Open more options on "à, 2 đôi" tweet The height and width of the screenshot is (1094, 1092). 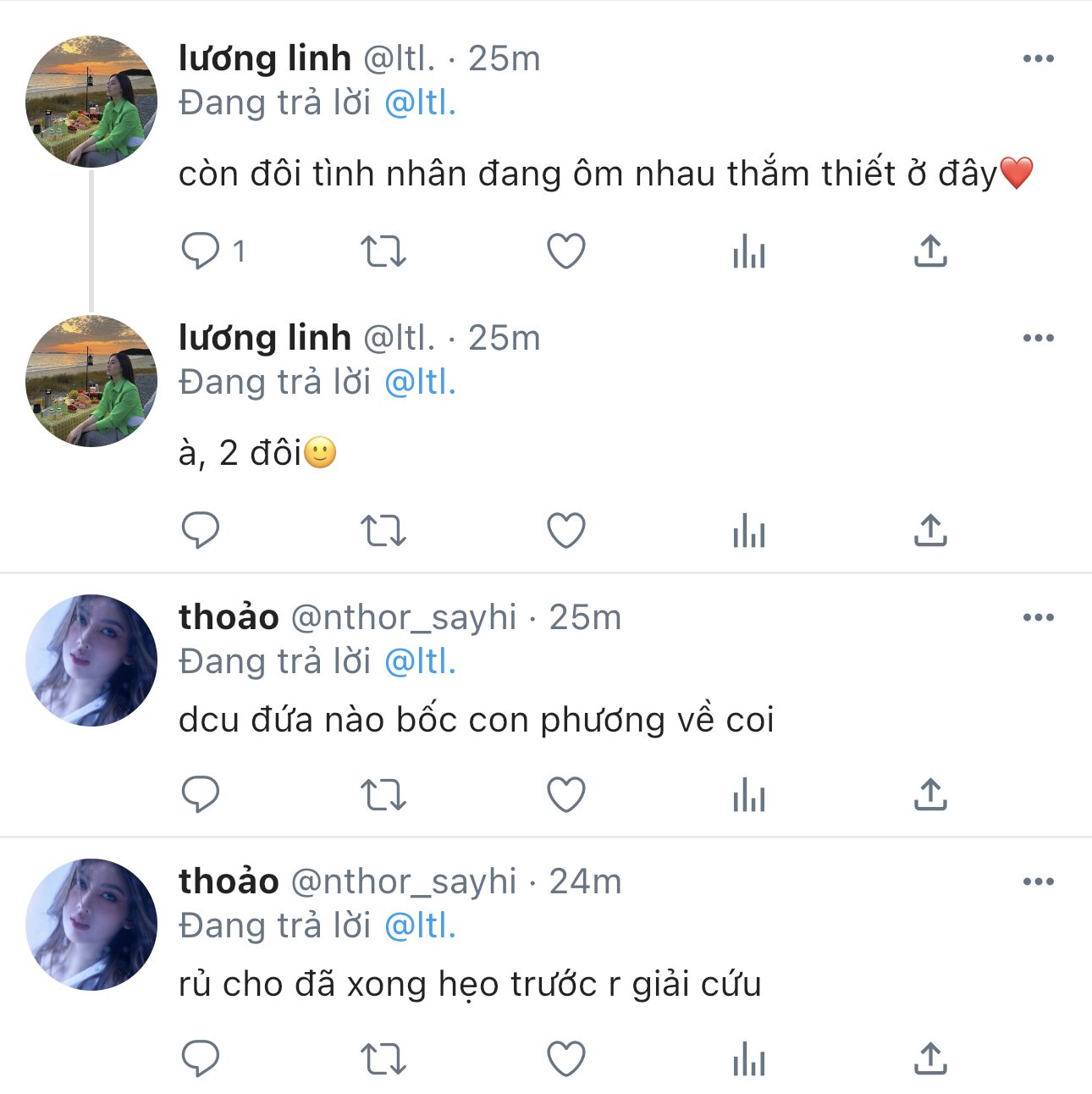(1038, 338)
